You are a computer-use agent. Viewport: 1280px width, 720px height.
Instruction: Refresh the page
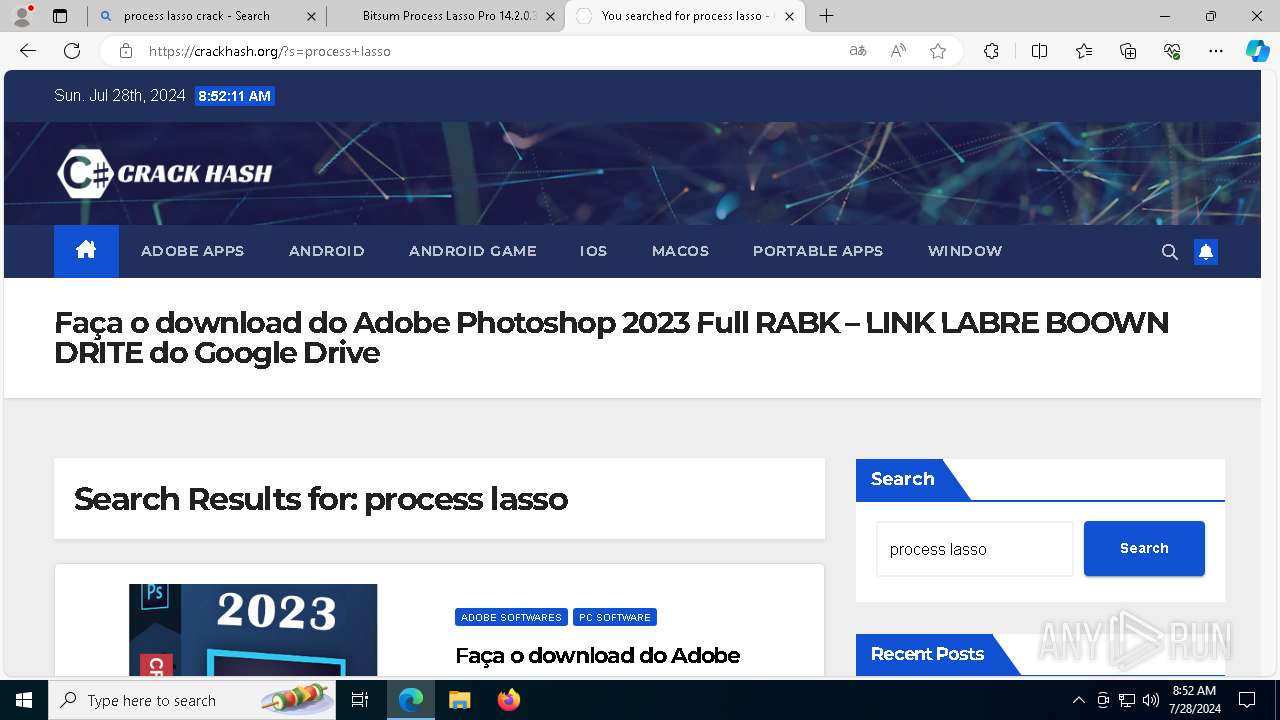click(x=72, y=51)
